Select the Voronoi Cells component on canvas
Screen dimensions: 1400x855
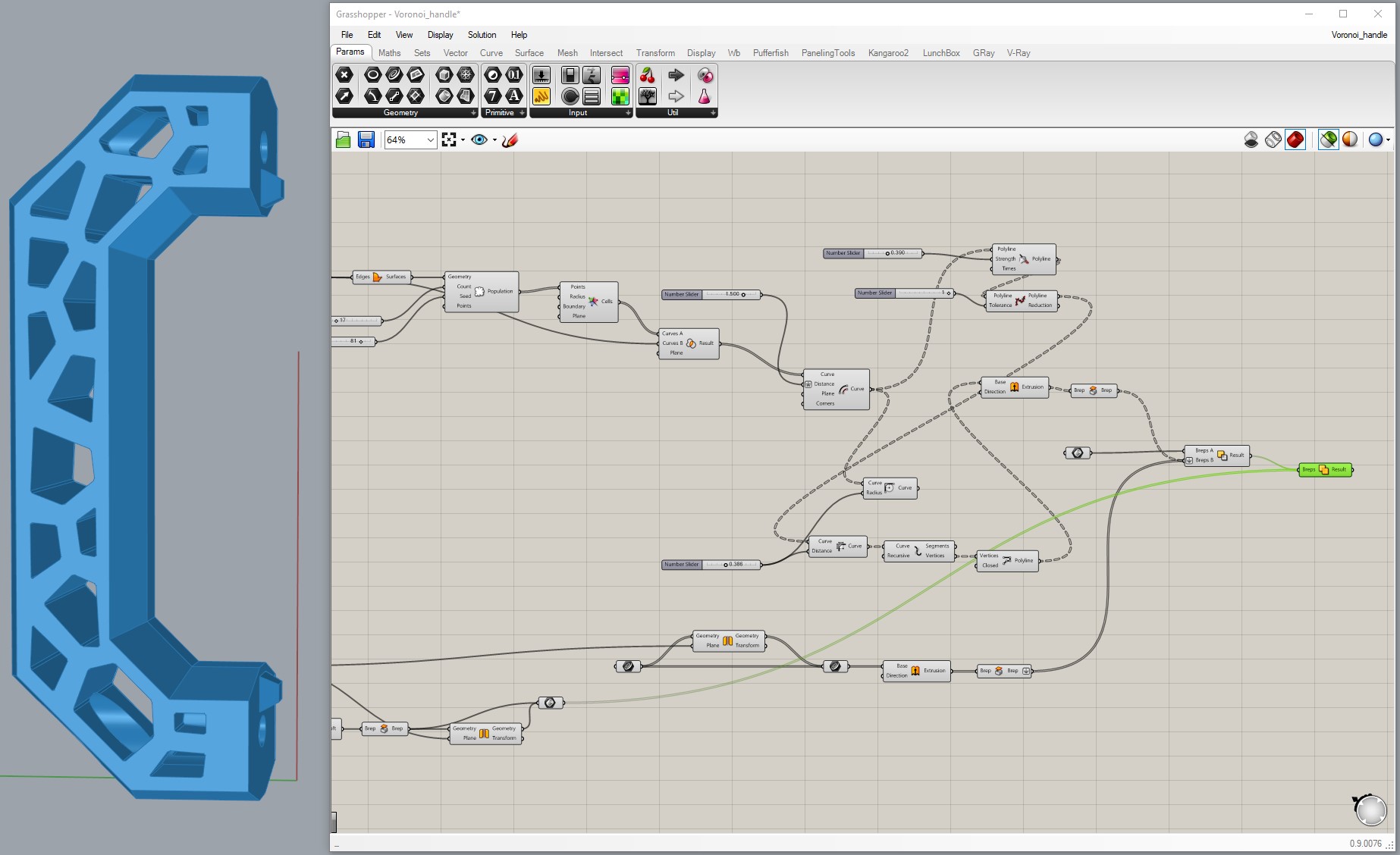click(x=589, y=302)
